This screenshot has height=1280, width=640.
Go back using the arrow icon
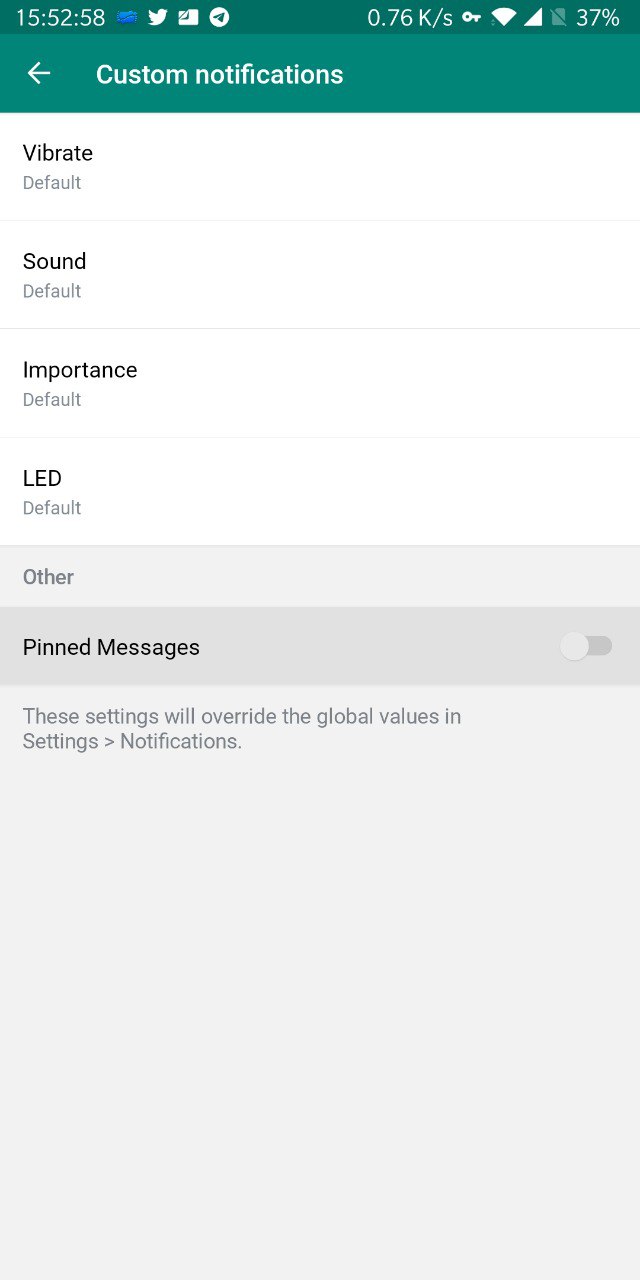[38, 74]
